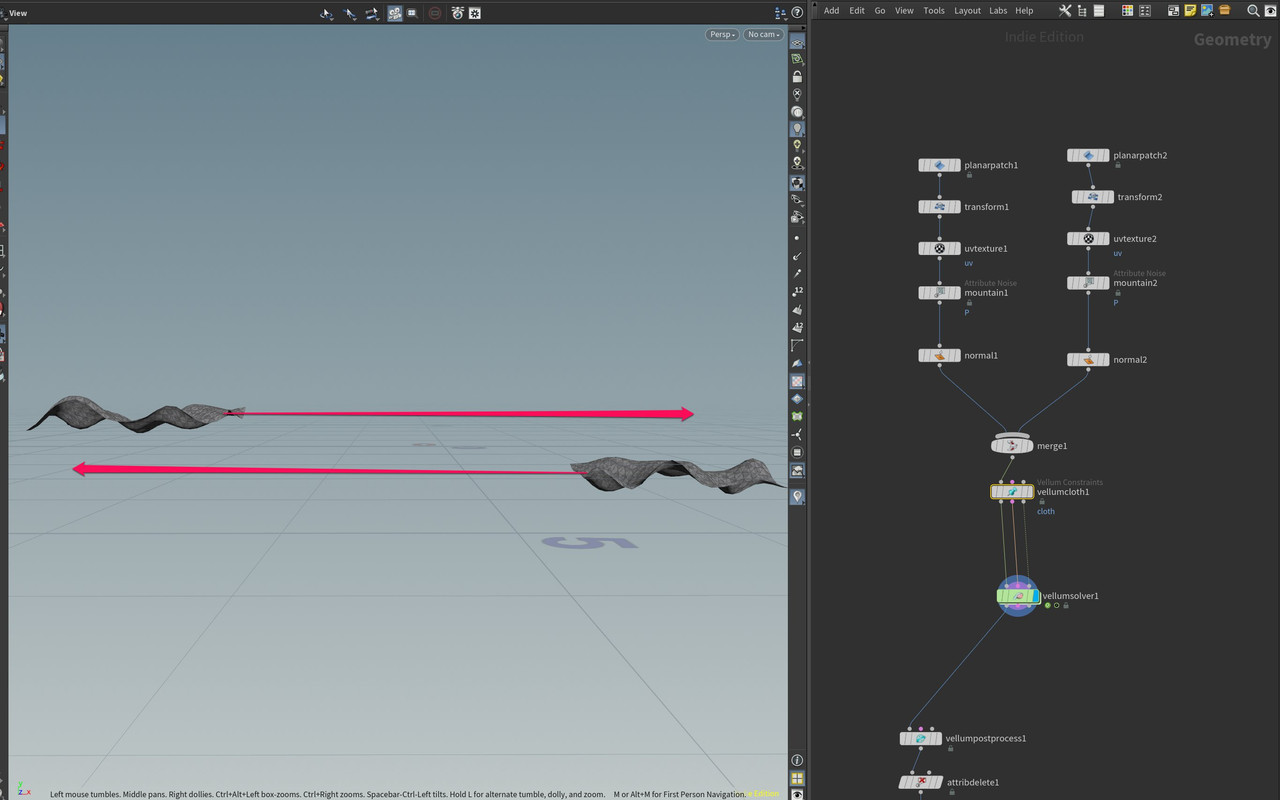Select the attribdelete1 node
1280x800 pixels.
pyautogui.click(x=920, y=782)
